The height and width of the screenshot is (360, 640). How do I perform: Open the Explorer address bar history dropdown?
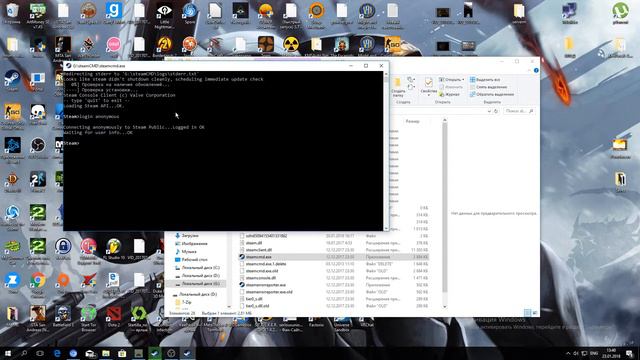tap(489, 111)
